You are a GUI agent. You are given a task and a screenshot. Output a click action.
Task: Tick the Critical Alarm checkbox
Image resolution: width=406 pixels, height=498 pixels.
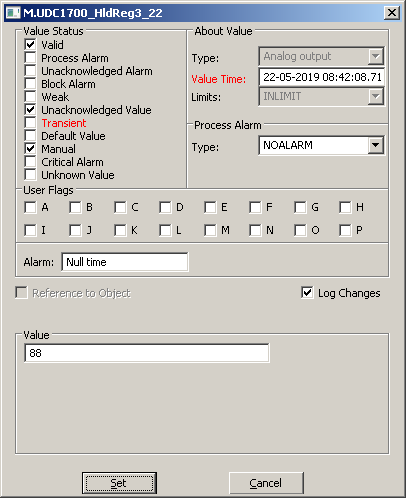(x=30, y=161)
